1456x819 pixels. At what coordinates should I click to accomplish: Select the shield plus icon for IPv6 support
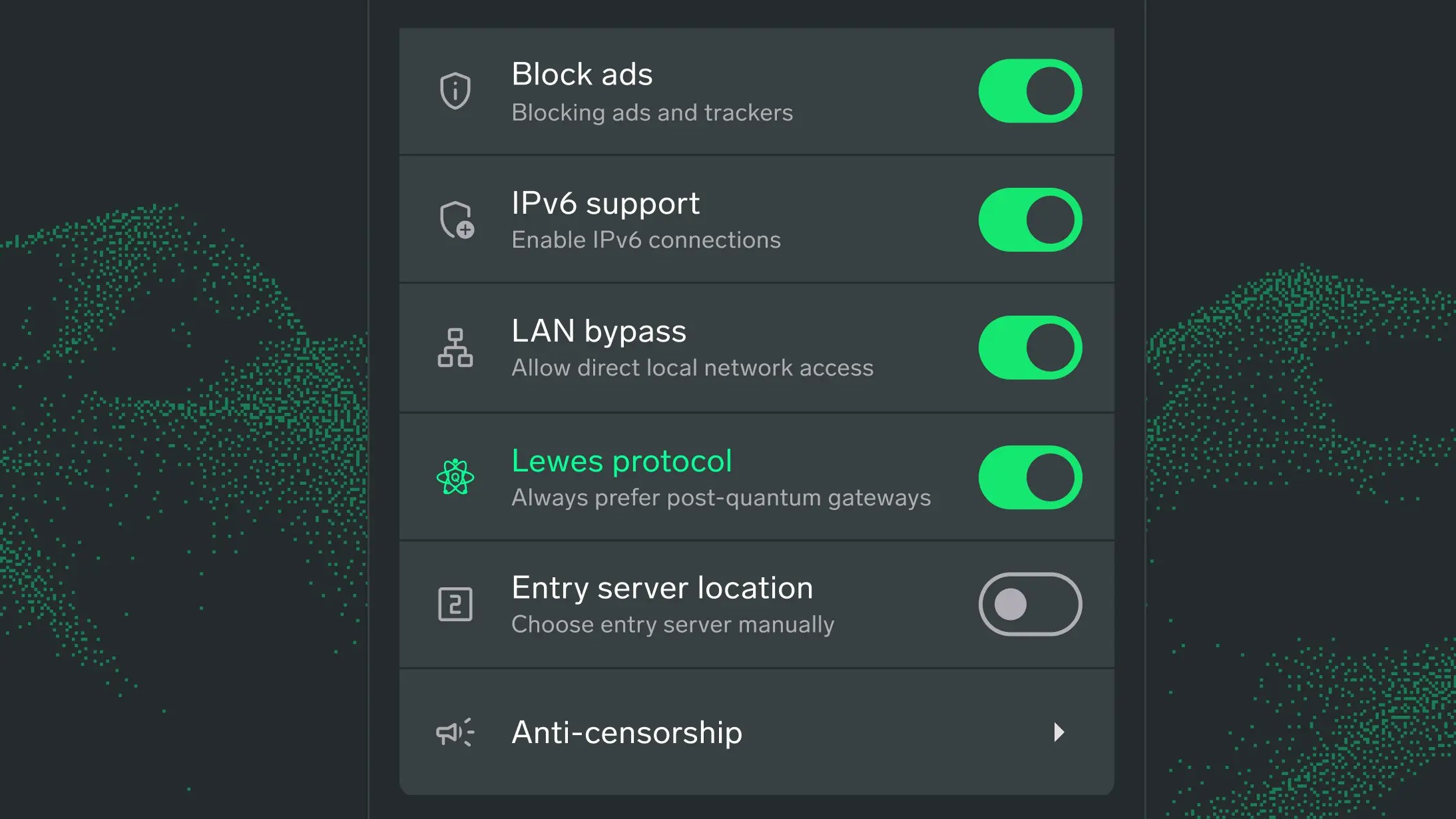click(455, 220)
